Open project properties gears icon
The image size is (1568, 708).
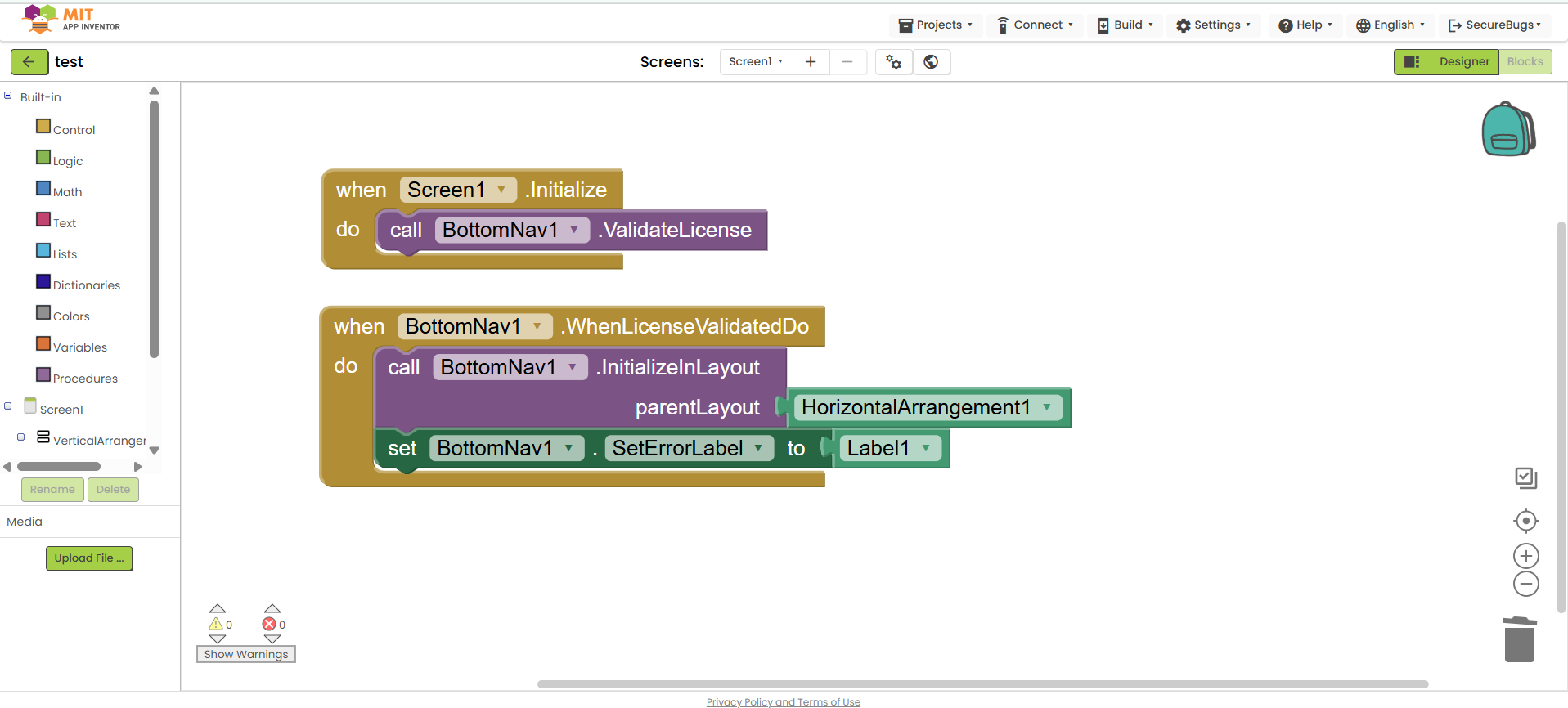(893, 62)
